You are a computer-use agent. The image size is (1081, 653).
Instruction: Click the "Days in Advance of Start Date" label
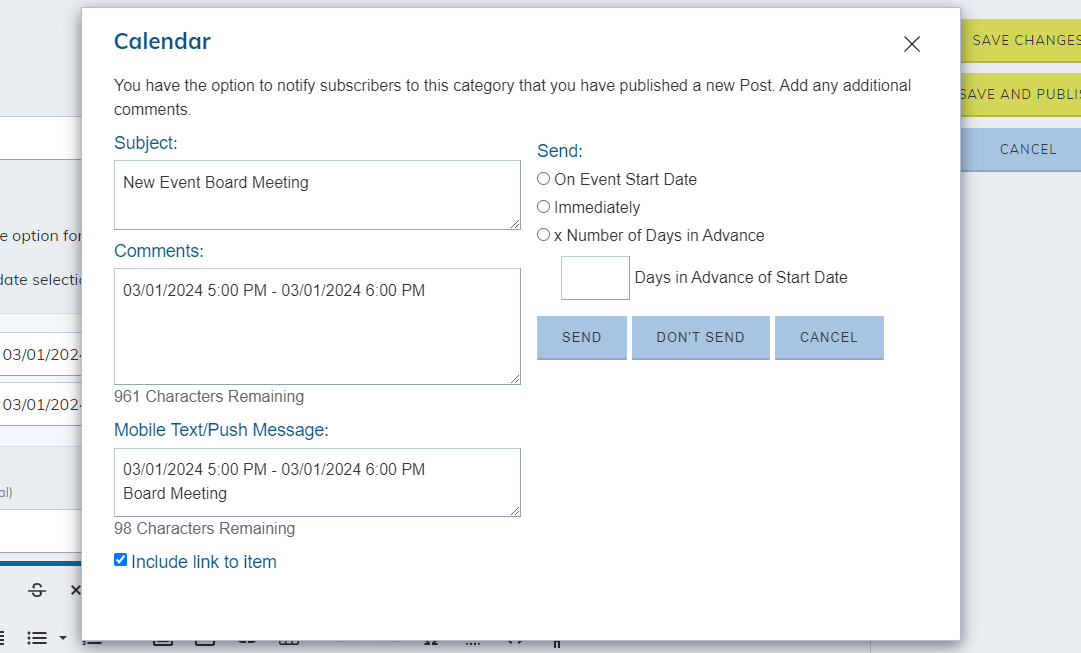click(741, 277)
